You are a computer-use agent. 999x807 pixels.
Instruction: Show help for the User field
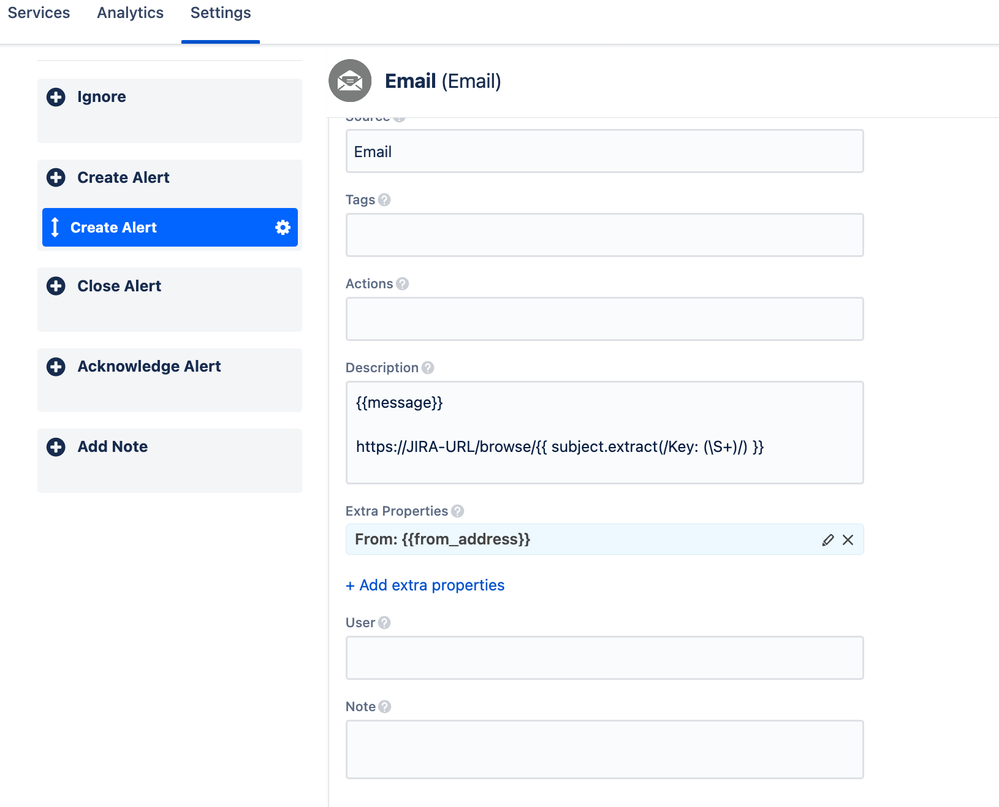pyautogui.click(x=384, y=623)
